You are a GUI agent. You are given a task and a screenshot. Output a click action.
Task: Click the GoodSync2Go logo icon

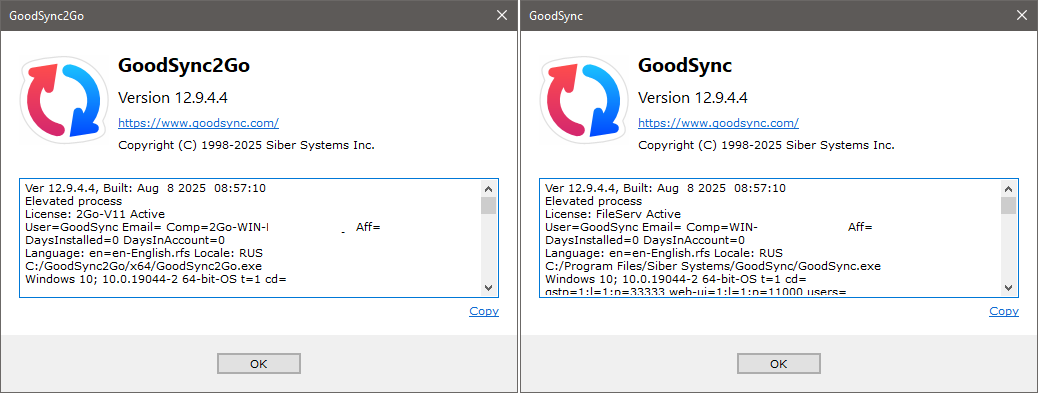point(64,100)
